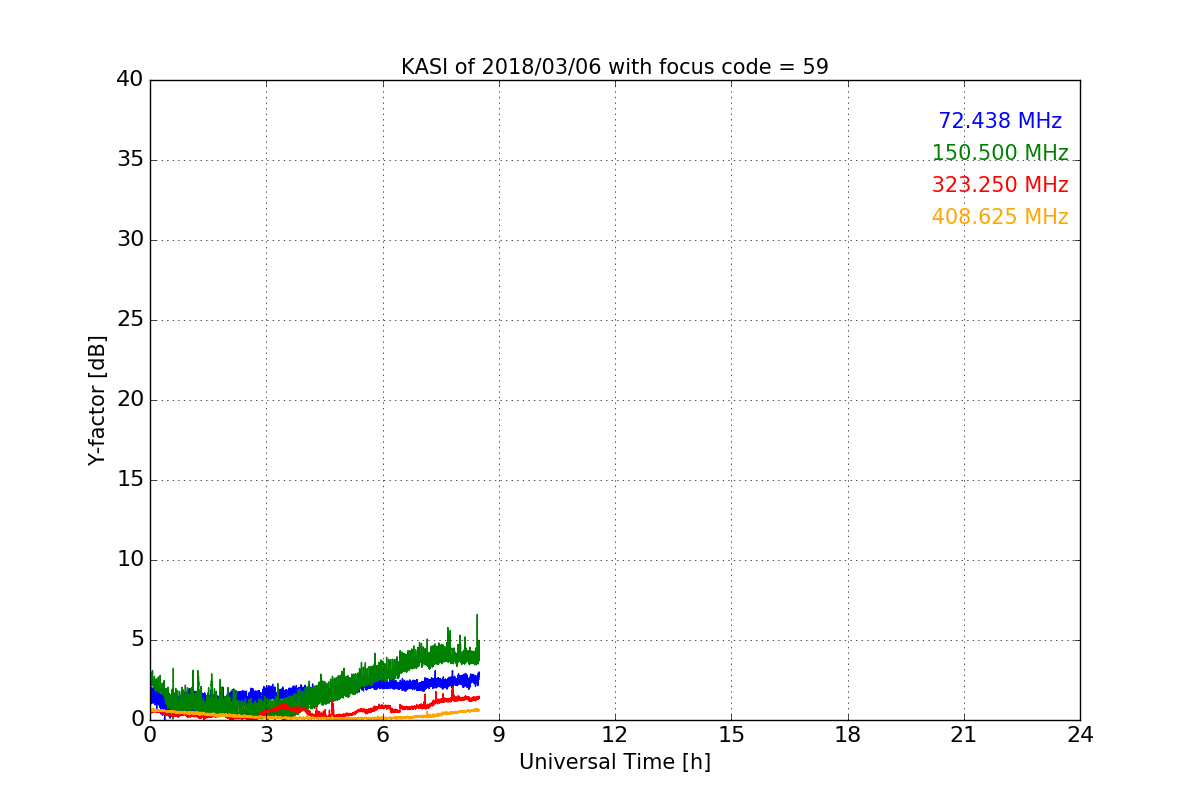
Task: Click the y-axis tick label 20
Action: click(130, 400)
